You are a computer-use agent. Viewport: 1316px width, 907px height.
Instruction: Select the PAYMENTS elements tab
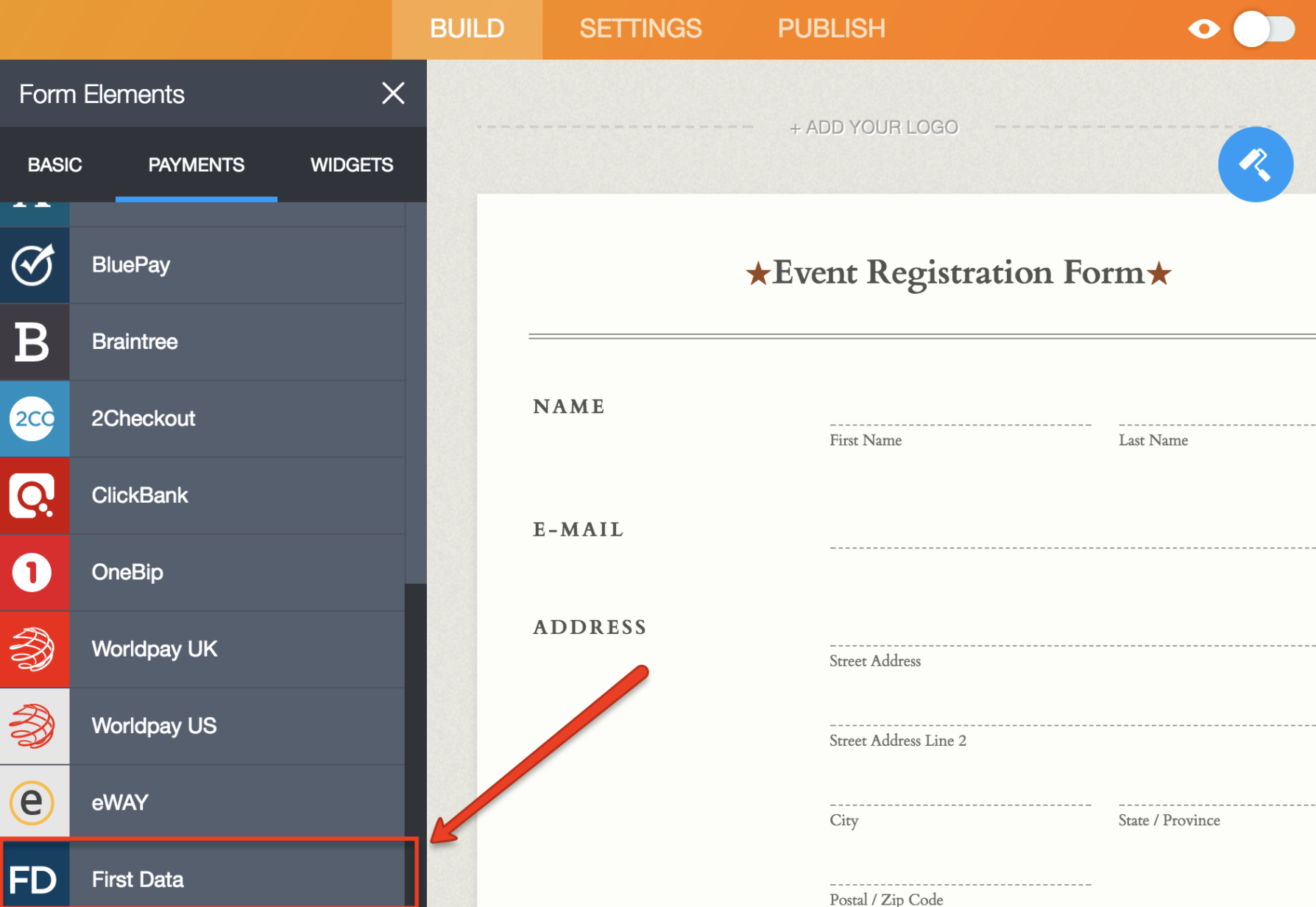[x=197, y=165]
